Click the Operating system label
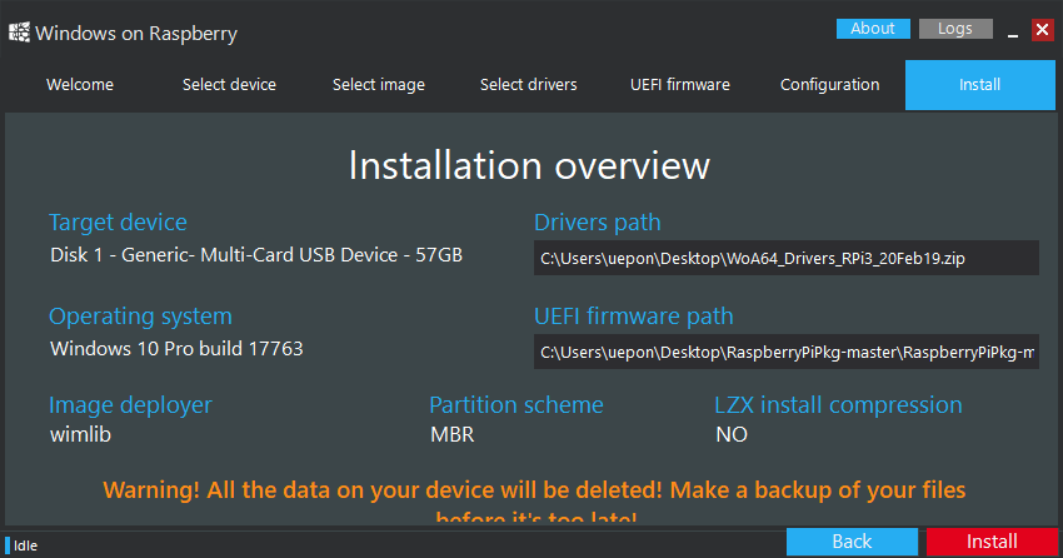 pos(140,316)
